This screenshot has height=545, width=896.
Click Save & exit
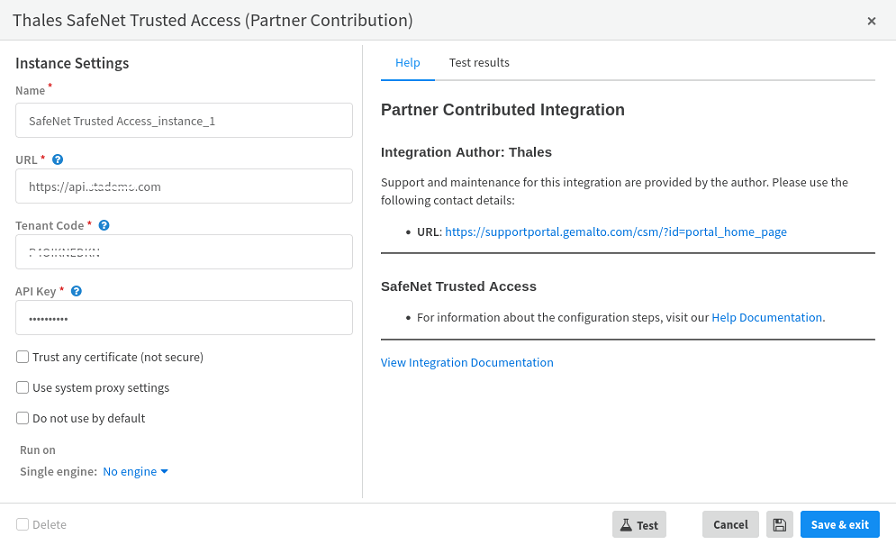tap(839, 525)
